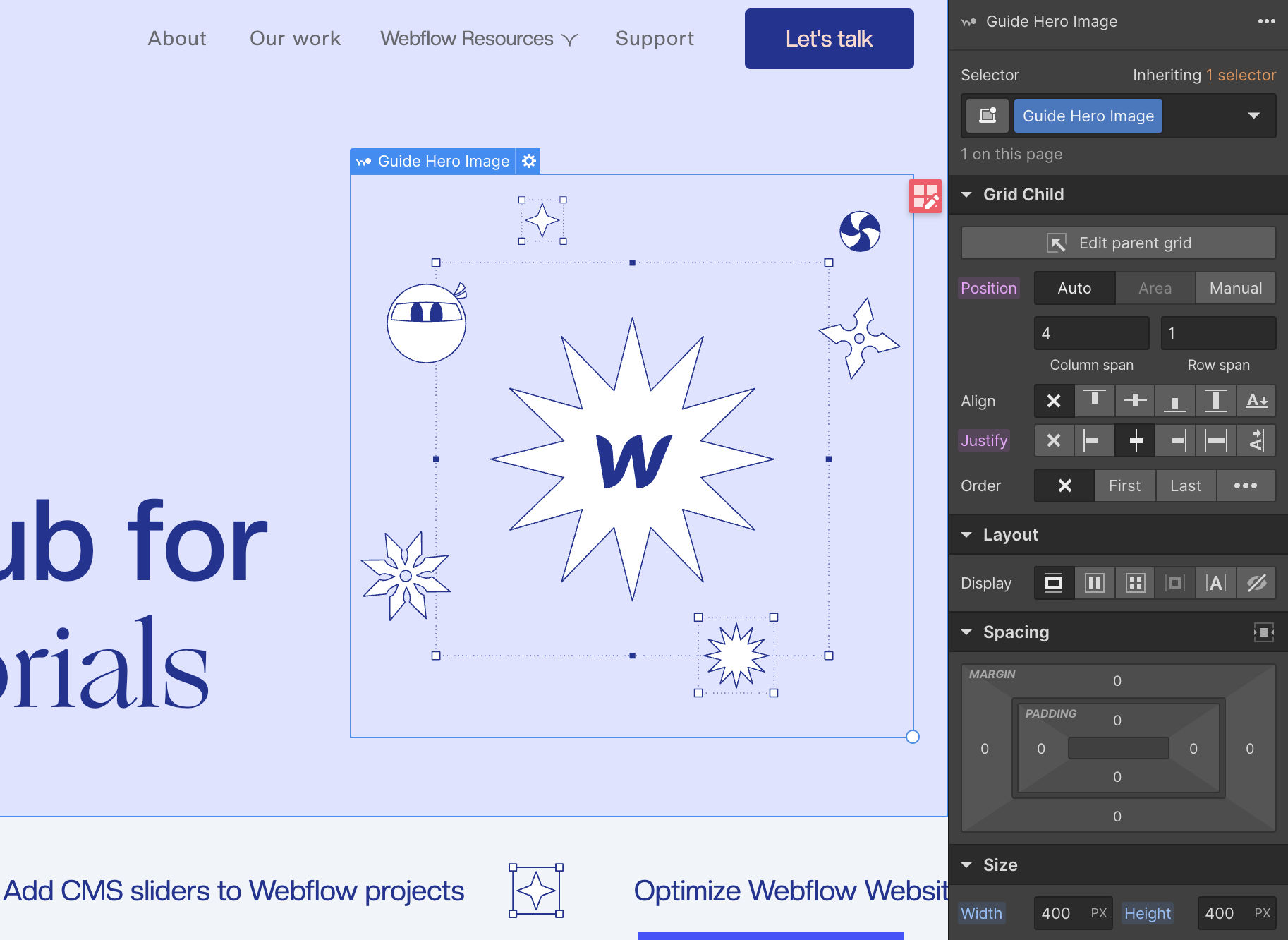Open the selector dropdown arrow

(1254, 116)
